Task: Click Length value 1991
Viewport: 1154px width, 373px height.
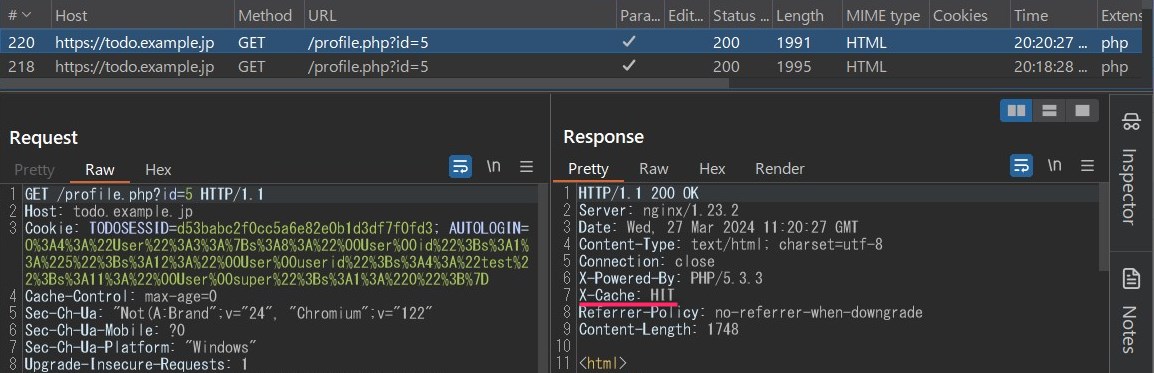Action: click(x=794, y=43)
